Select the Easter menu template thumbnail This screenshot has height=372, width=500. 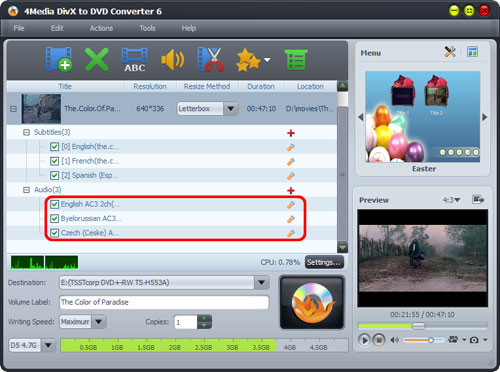423,117
